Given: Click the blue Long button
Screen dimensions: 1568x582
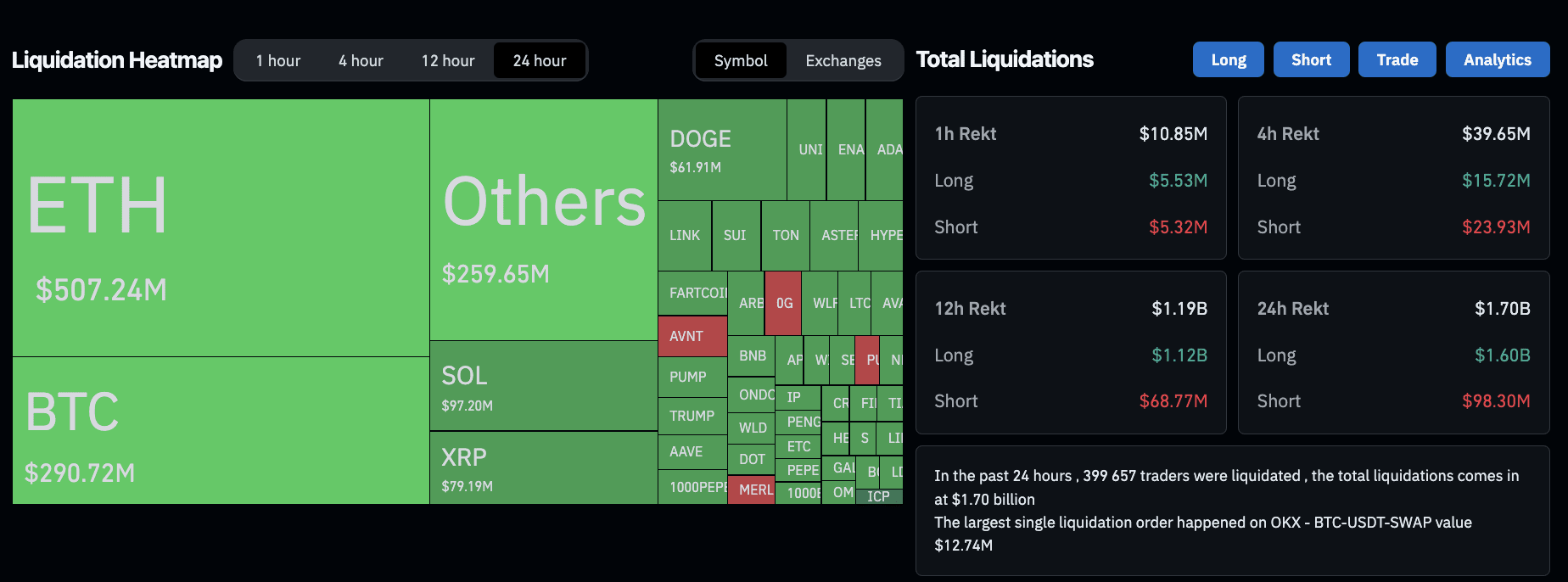Looking at the screenshot, I should point(1229,59).
